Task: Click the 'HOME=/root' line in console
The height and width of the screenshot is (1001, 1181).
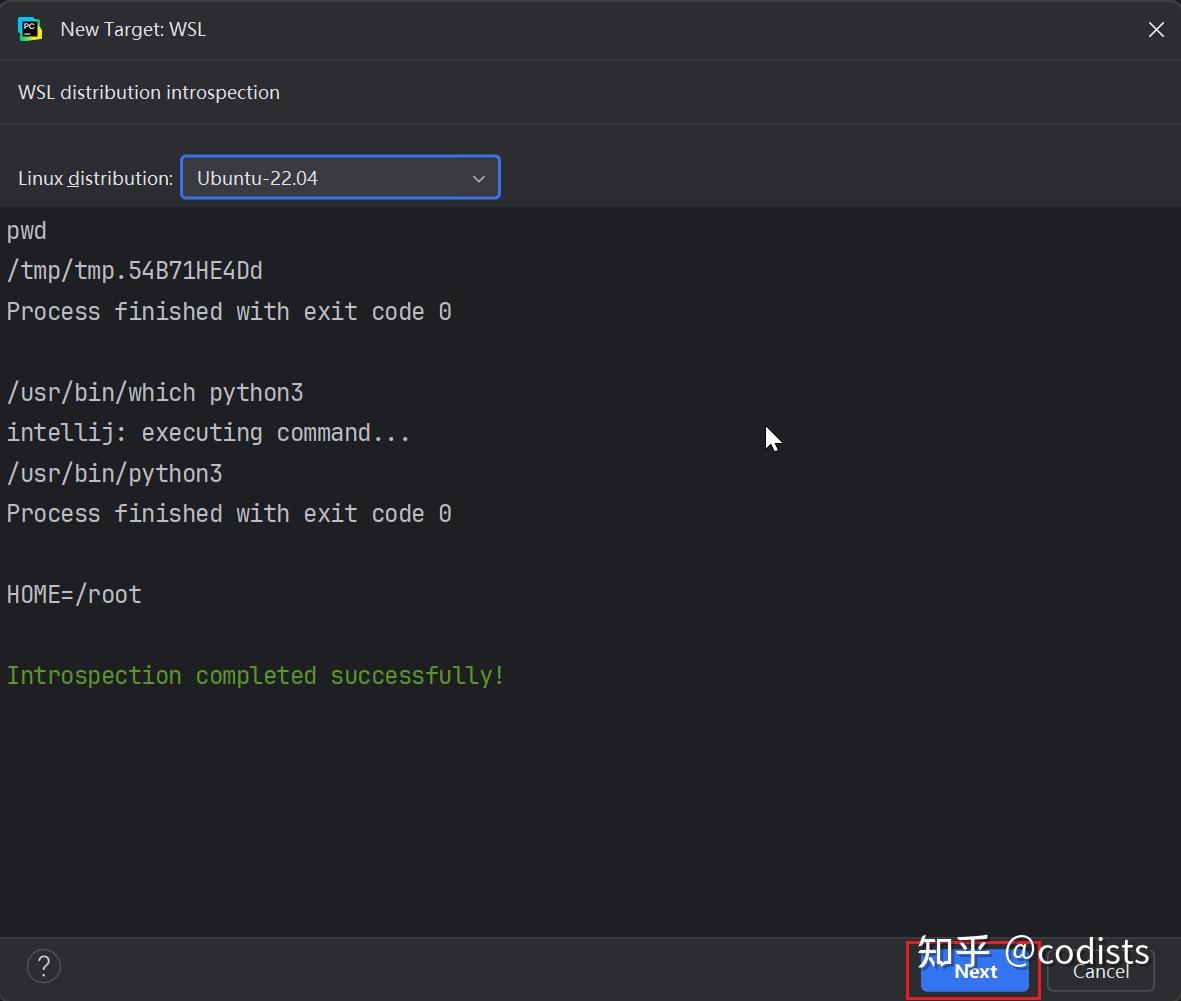Action: pos(73,594)
